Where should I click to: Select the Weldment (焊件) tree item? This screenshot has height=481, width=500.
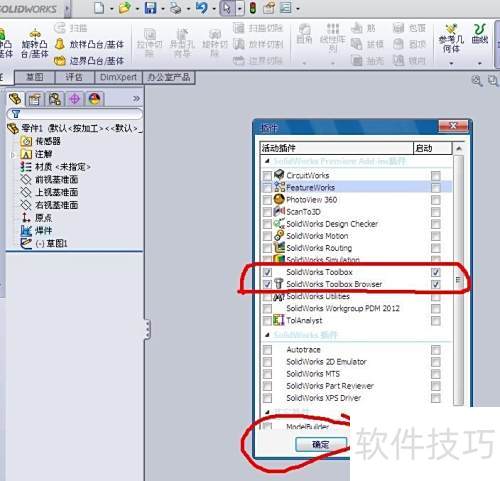tap(36, 230)
